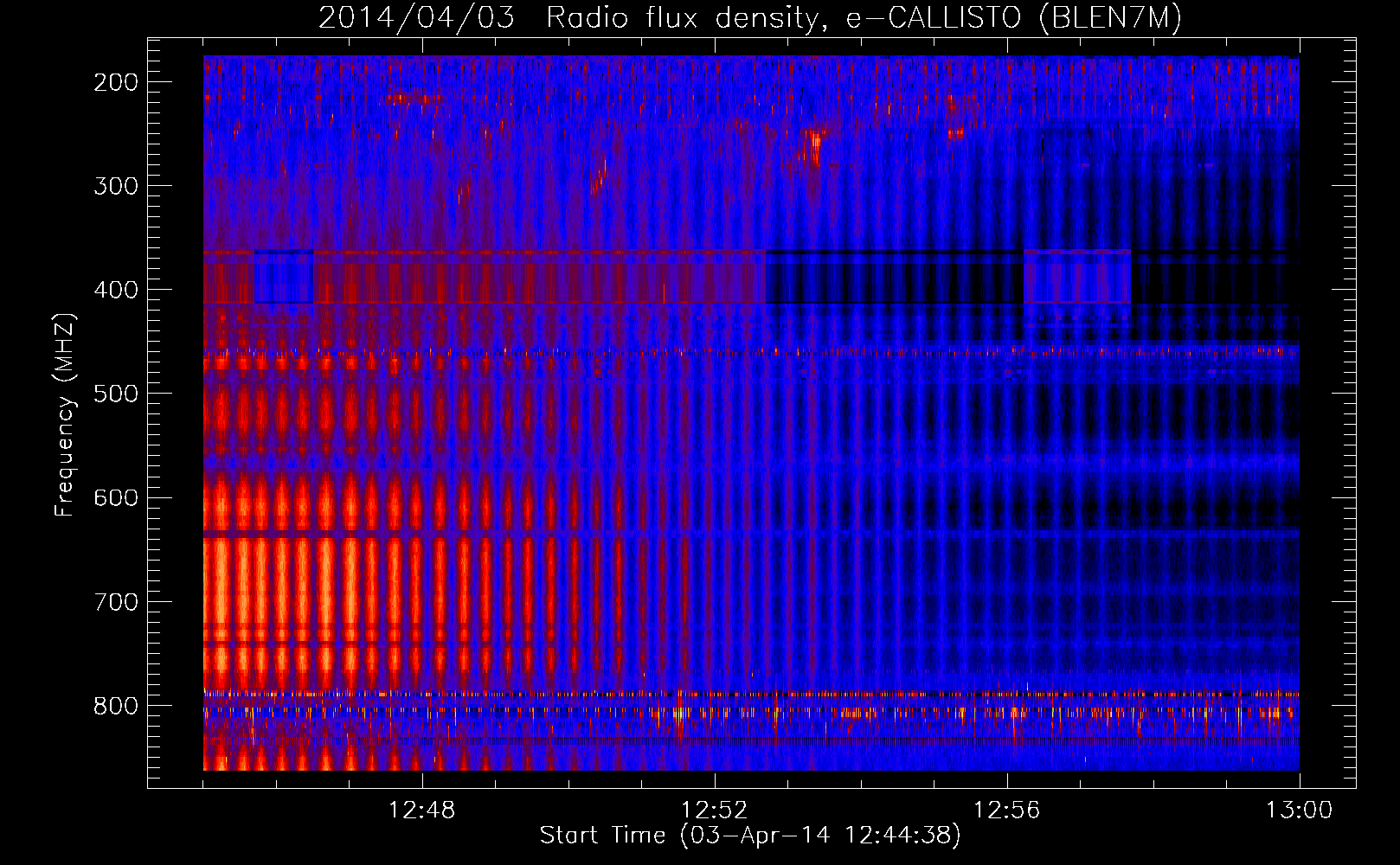Click the 12:52 time tick label

(715, 811)
